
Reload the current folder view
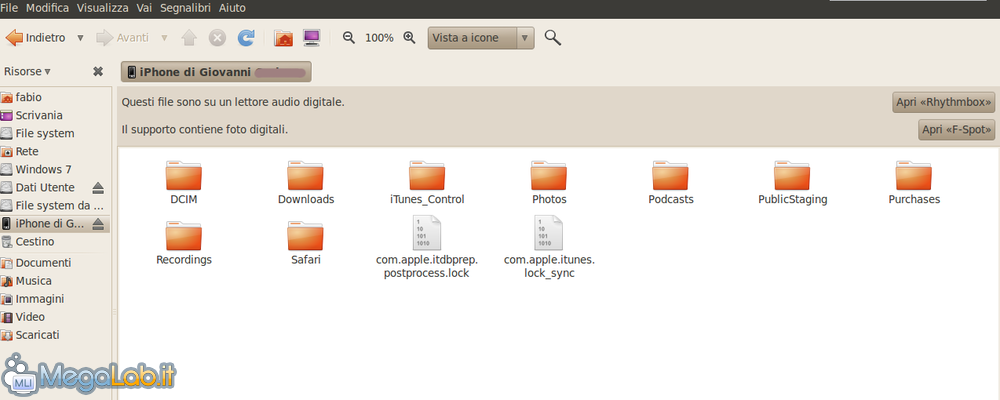tap(246, 38)
